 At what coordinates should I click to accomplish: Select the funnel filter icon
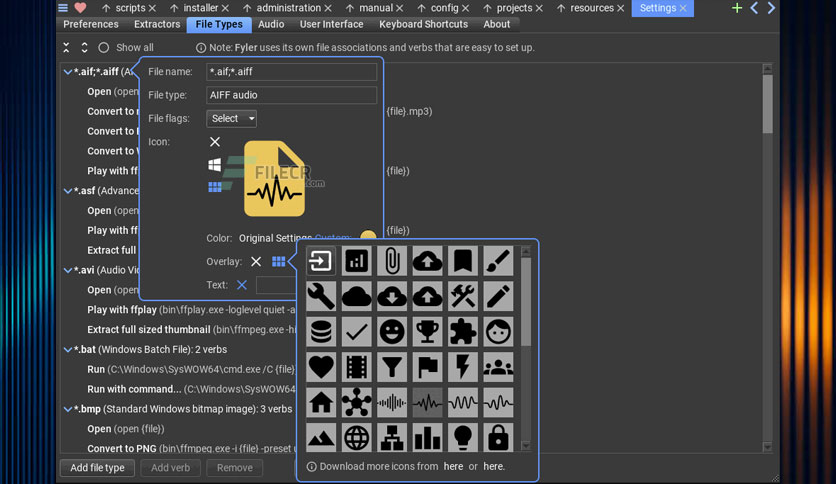click(x=392, y=367)
